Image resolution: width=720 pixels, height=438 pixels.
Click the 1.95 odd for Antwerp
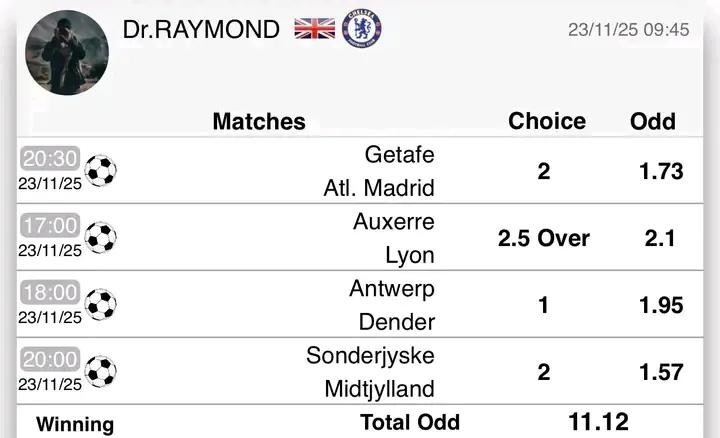pyautogui.click(x=661, y=304)
